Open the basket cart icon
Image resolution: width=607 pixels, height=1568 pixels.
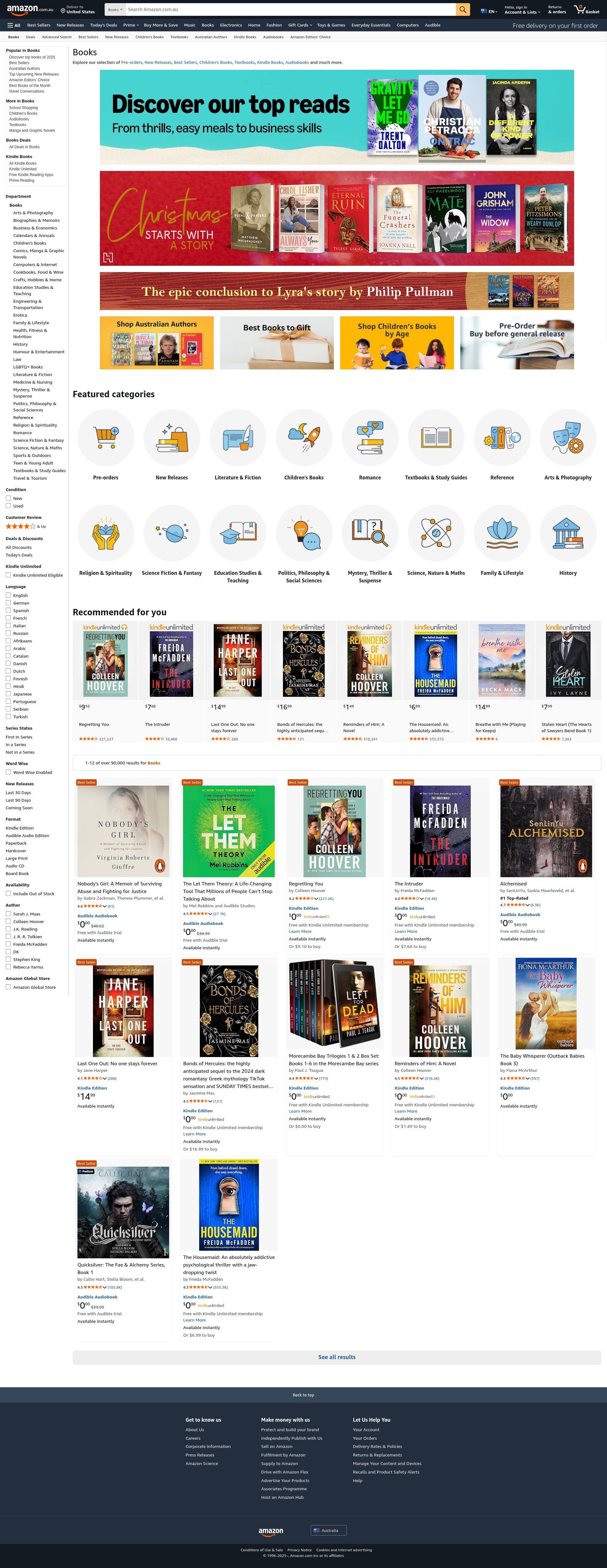(586, 9)
